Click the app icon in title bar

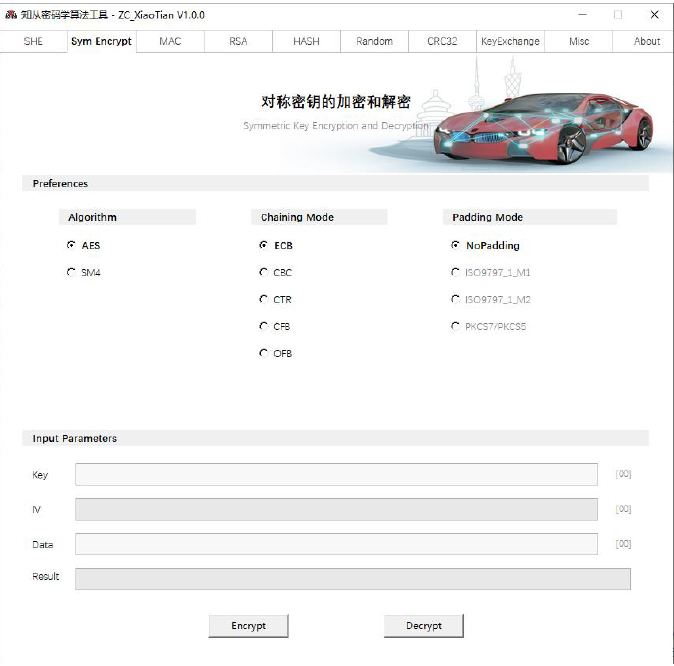tap(11, 15)
